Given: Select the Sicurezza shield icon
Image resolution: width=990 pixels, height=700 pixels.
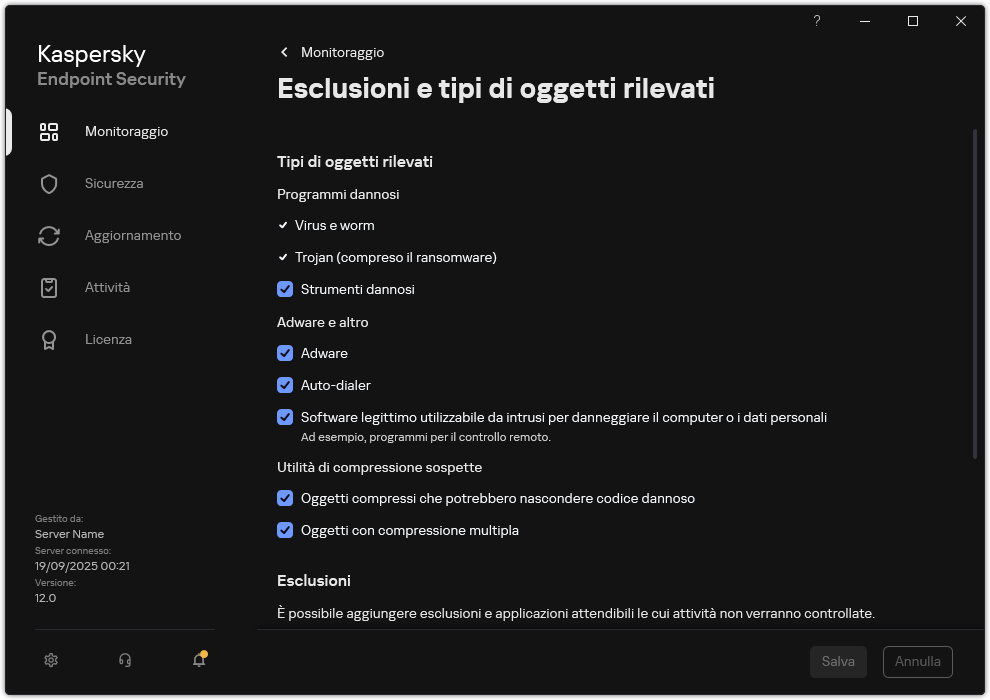Looking at the screenshot, I should pos(49,183).
